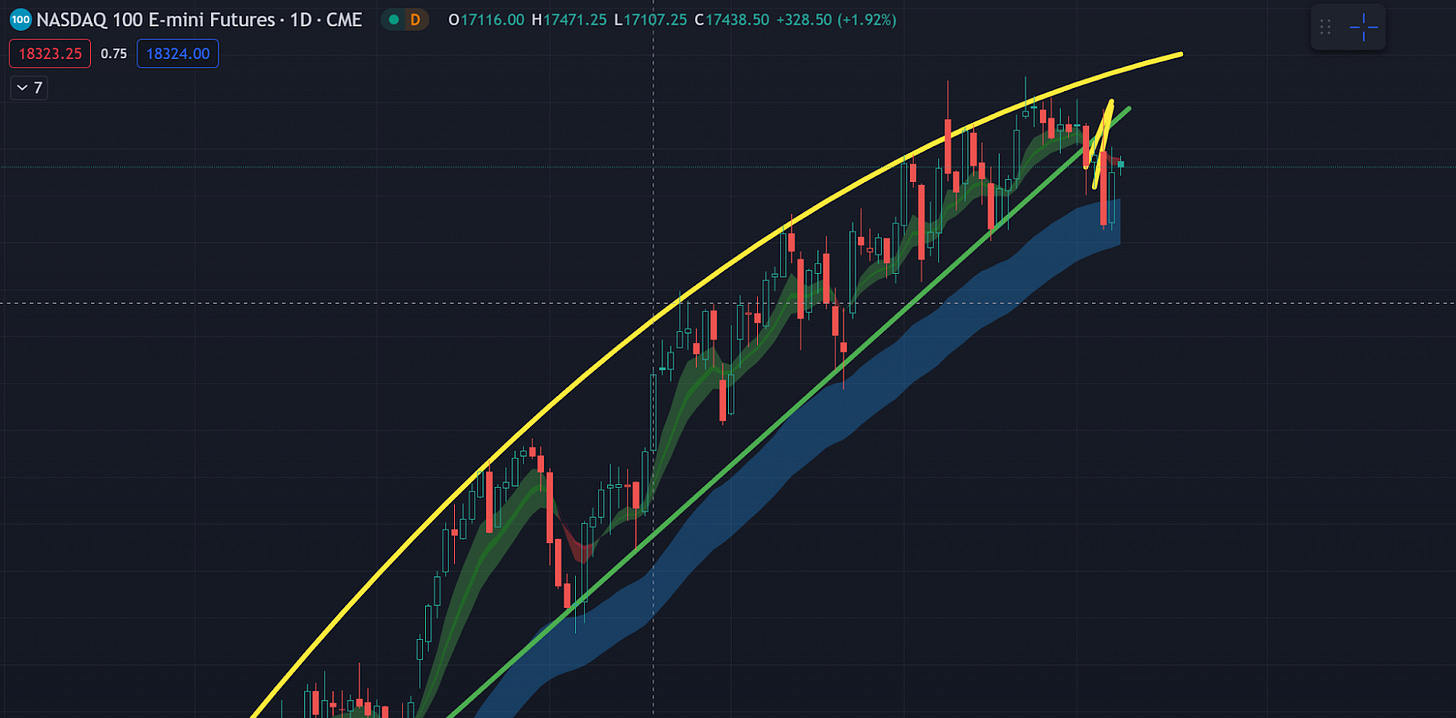This screenshot has width=1456, height=718.
Task: Select the crosshair cursor tool in floating toolbar
Action: coord(1364,28)
